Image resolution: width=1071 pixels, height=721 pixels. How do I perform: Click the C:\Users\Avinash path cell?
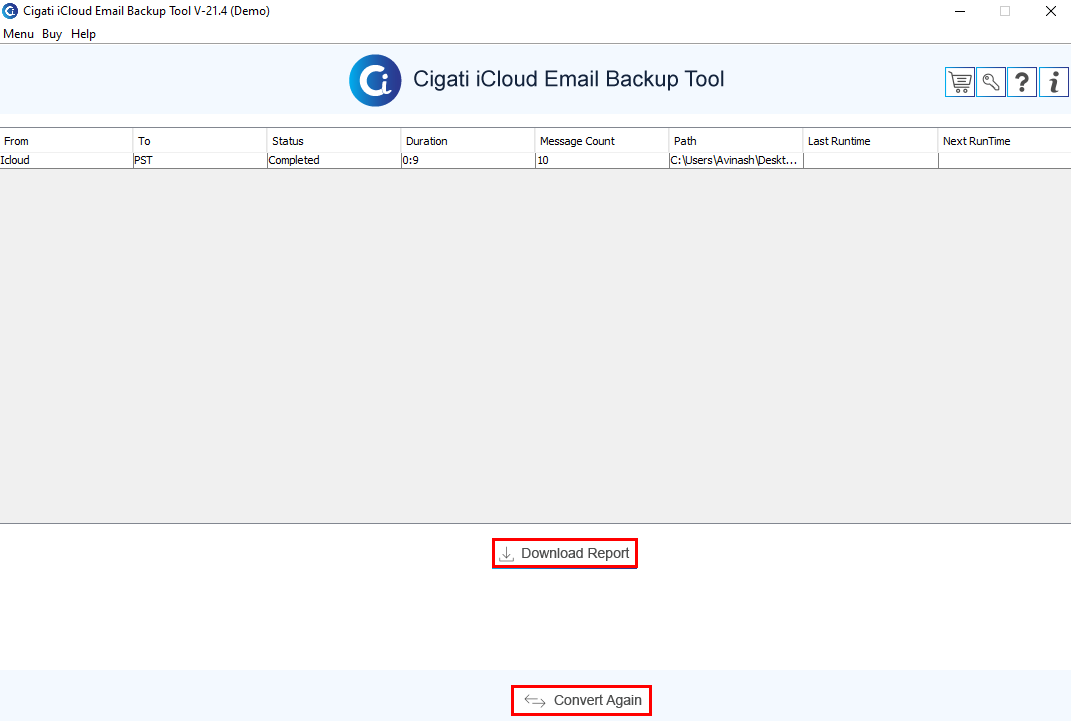click(x=736, y=160)
